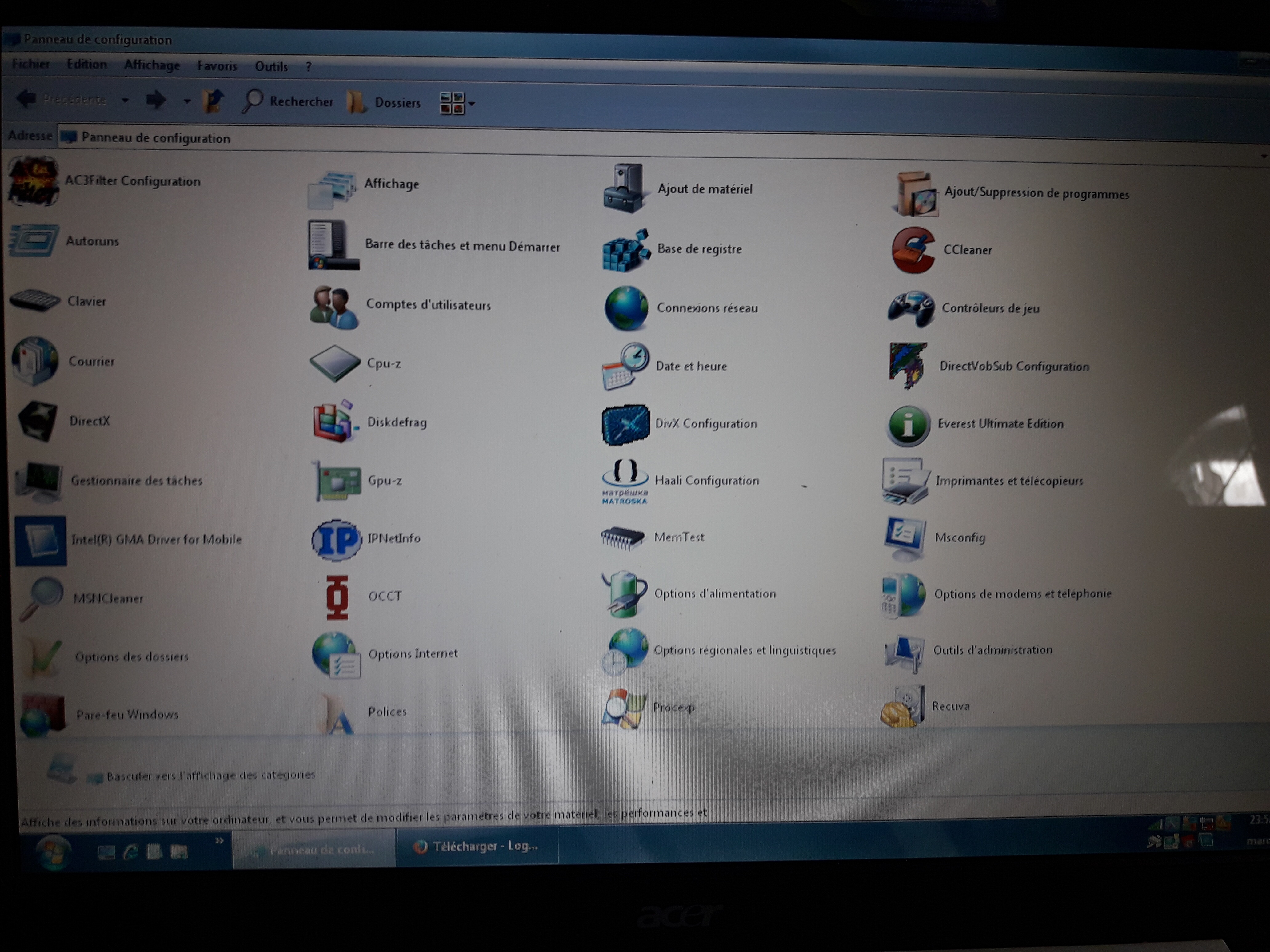The width and height of the screenshot is (1270, 952).
Task: Open Options Internet icon
Action: [x=337, y=655]
